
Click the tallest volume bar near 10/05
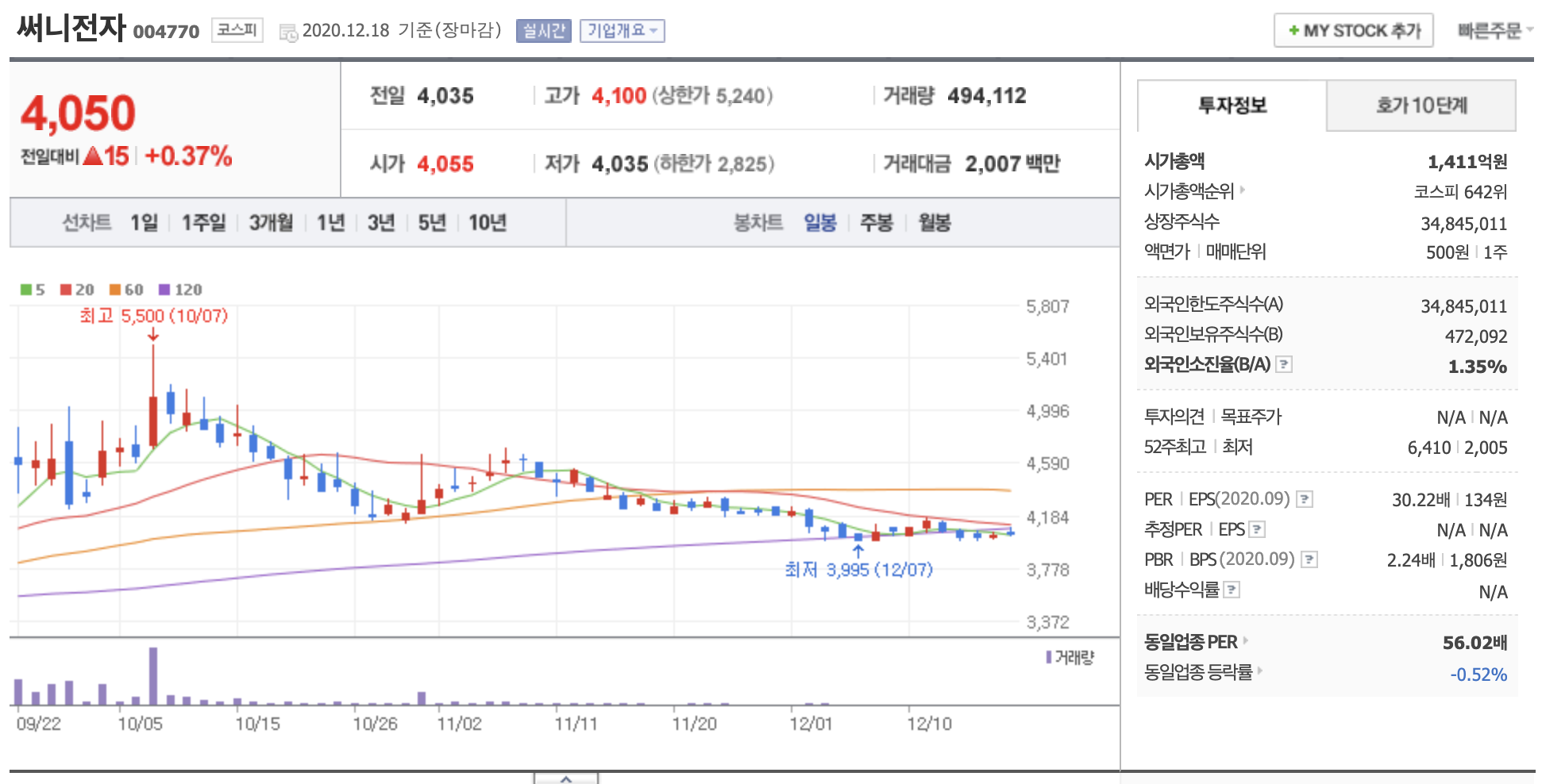click(153, 676)
